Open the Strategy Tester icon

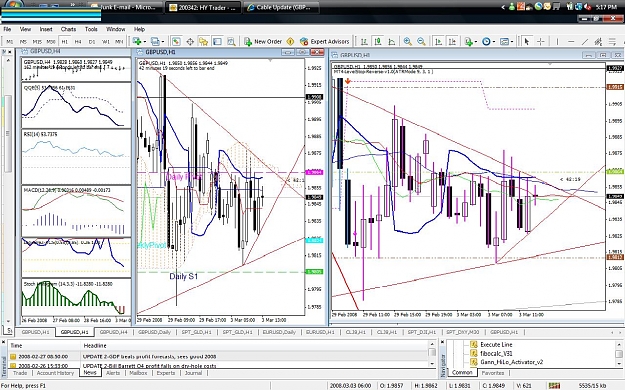231,41
